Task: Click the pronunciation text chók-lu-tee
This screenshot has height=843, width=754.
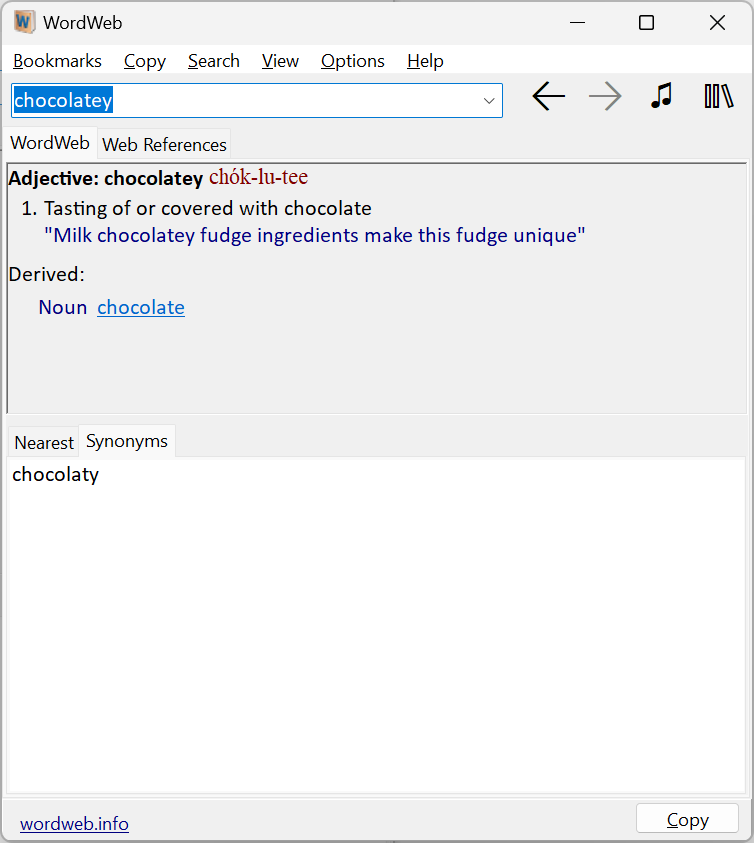Action: tap(259, 177)
